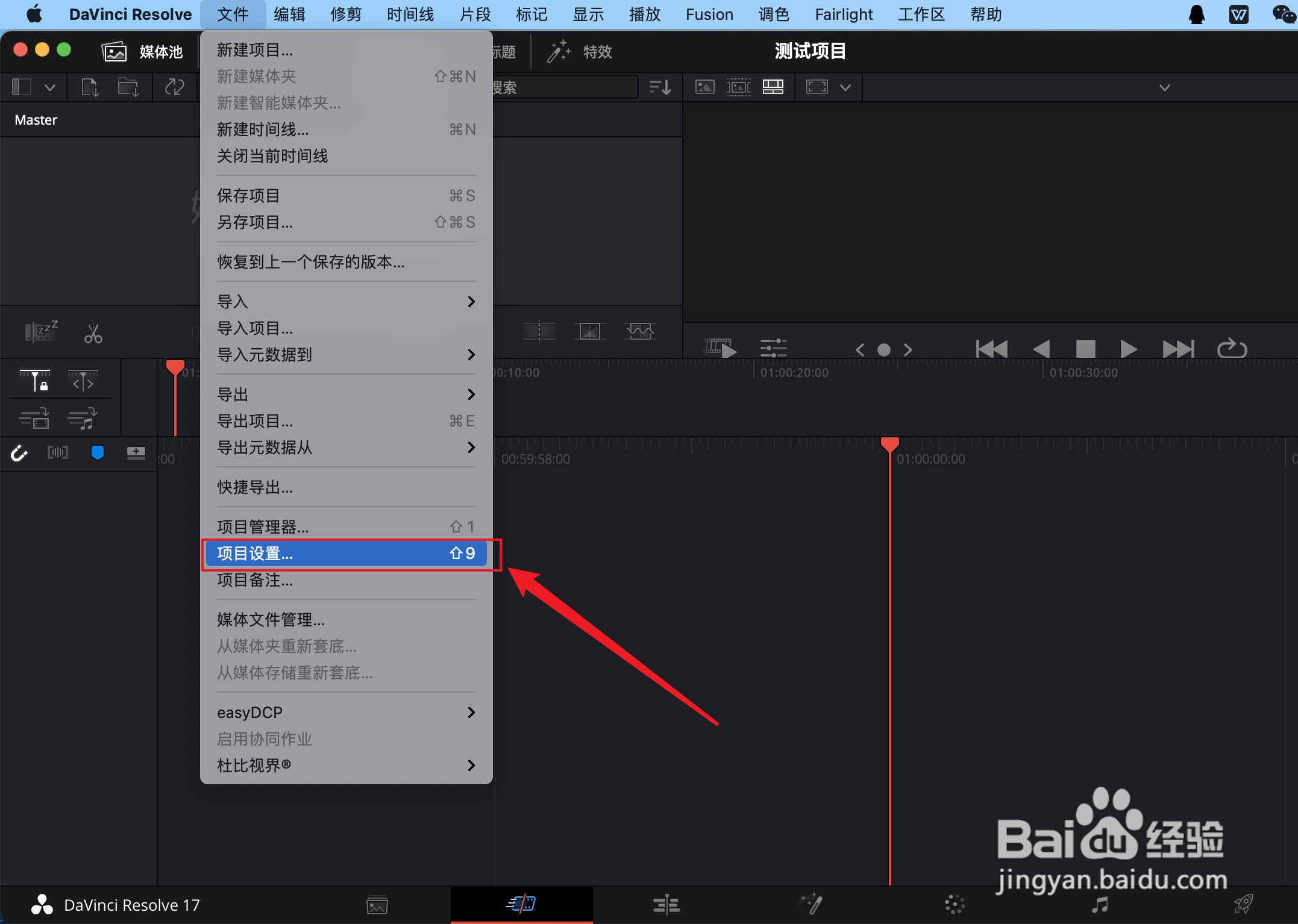Choose 保存项目 from the menu
1298x924 pixels.
tap(346, 195)
